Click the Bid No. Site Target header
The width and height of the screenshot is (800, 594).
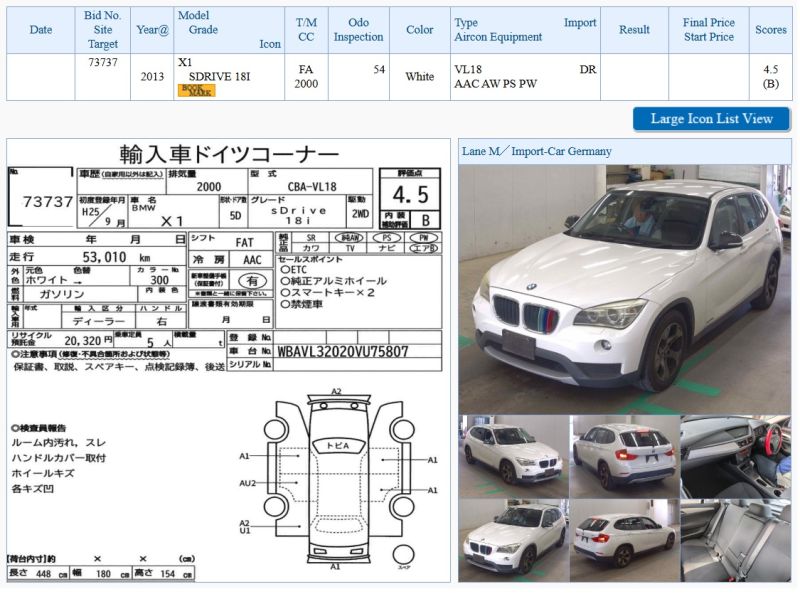pos(103,30)
